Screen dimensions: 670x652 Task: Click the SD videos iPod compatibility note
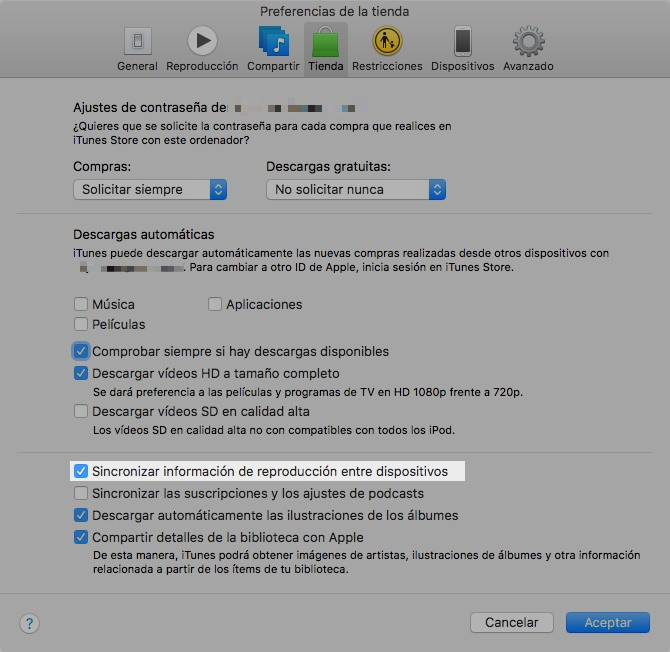[274, 430]
